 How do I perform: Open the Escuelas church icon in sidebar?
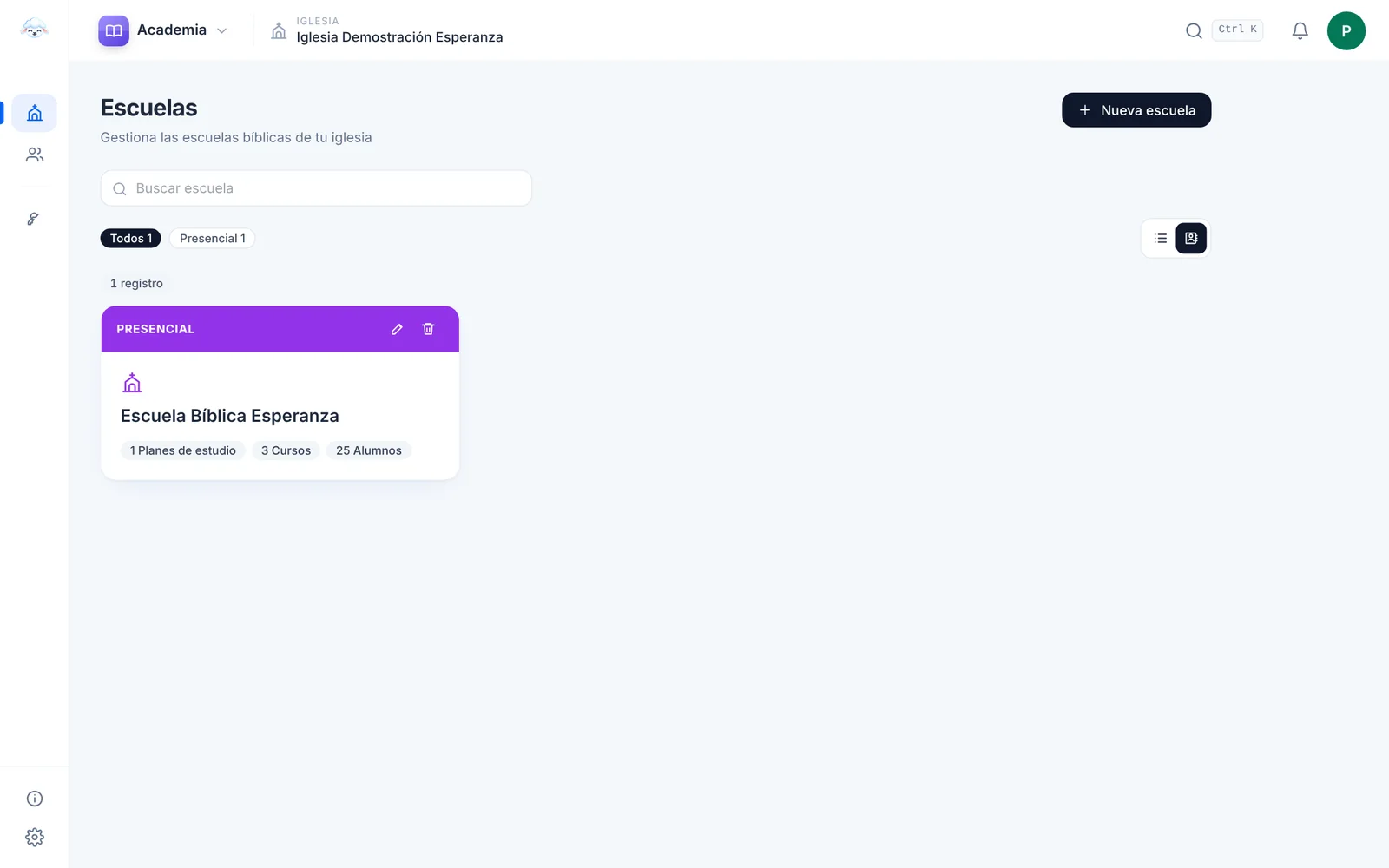(35, 113)
